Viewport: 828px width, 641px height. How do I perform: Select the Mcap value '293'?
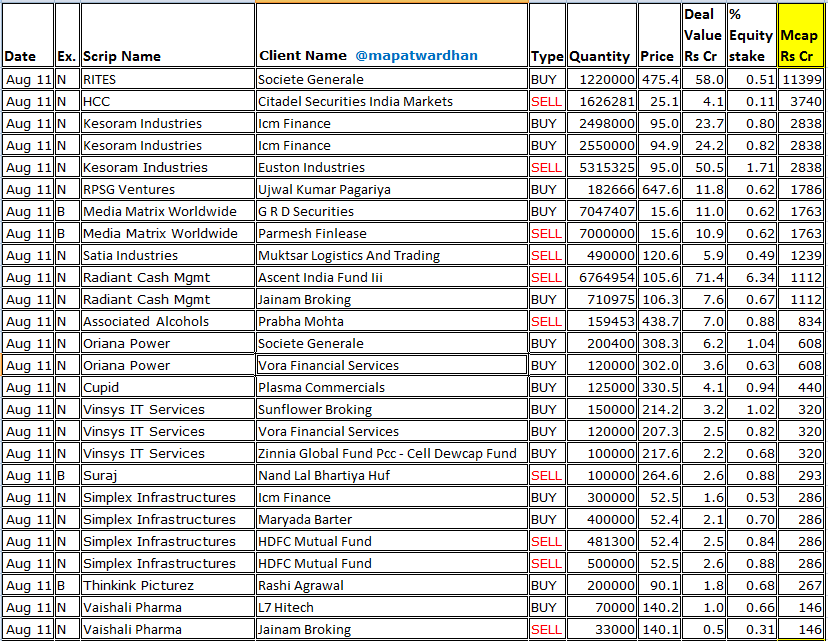[801, 476]
